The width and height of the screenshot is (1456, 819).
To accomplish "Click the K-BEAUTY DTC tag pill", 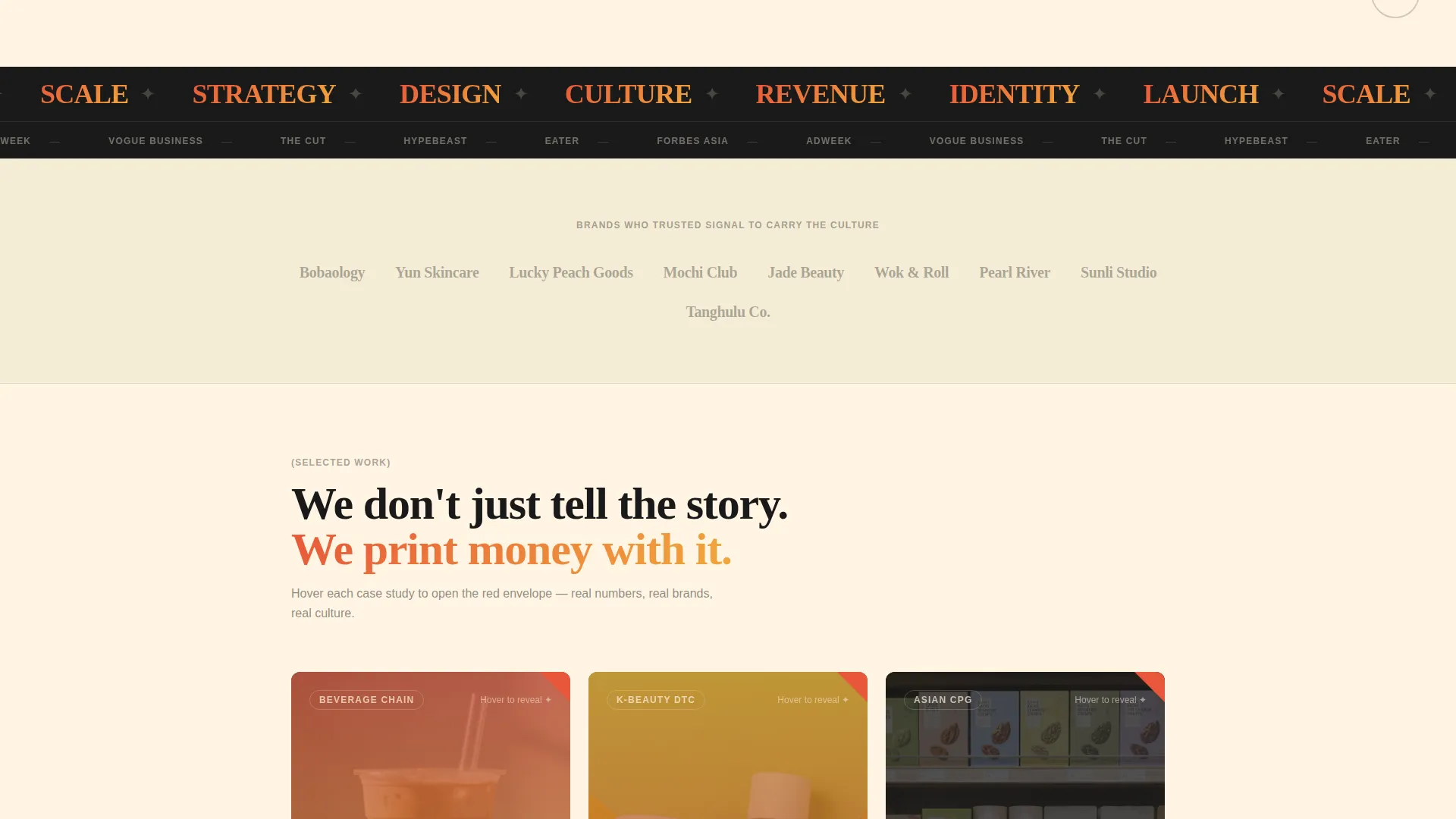I will click(656, 700).
